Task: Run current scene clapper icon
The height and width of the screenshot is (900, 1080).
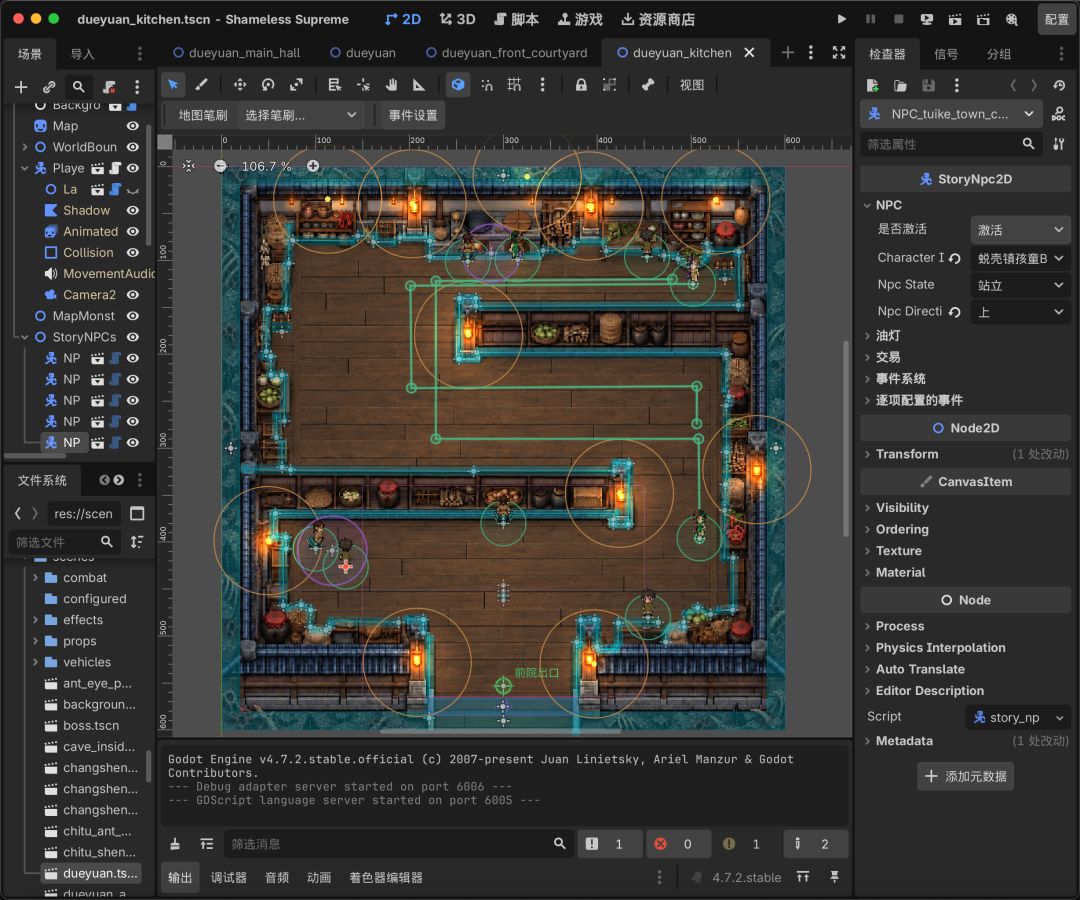Action: pos(955,19)
